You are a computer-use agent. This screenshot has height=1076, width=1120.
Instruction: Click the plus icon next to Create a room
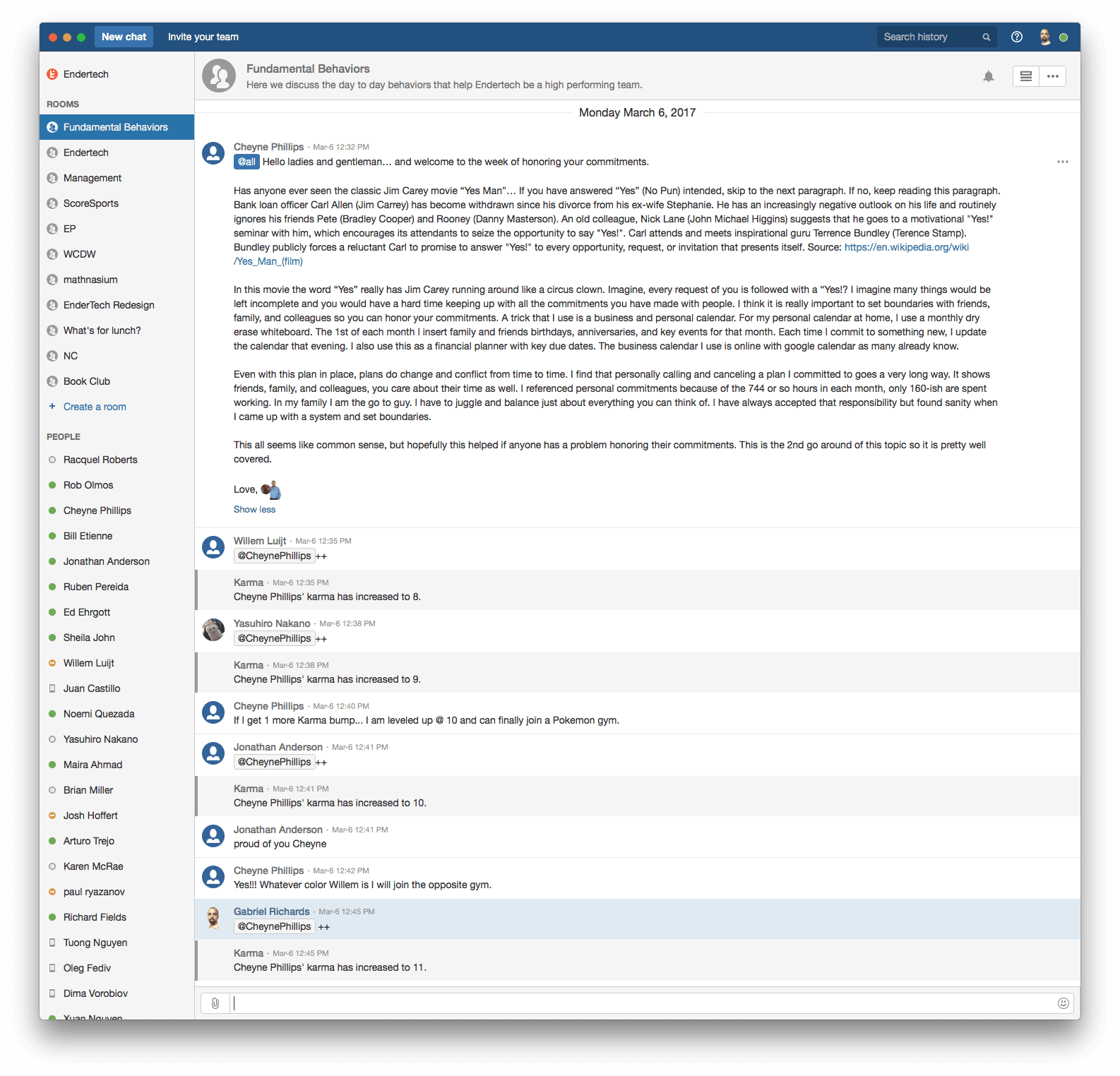52,406
